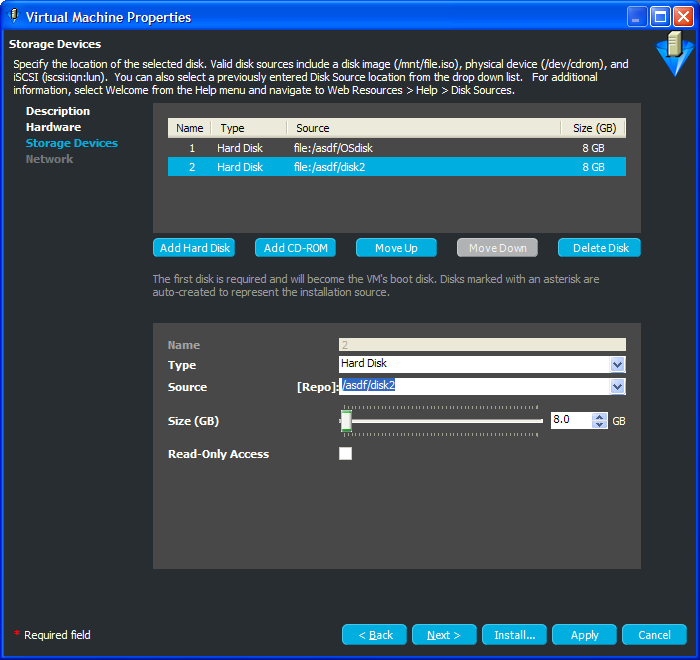This screenshot has width=700, height=660.
Task: Click the Virtual Machine Properties title bar icon
Action: (14, 16)
